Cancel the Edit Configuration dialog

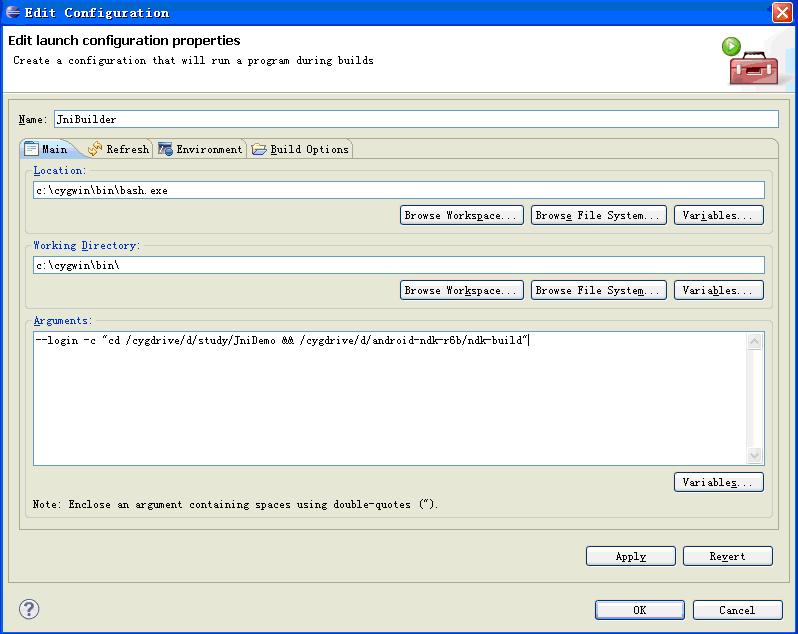737,610
